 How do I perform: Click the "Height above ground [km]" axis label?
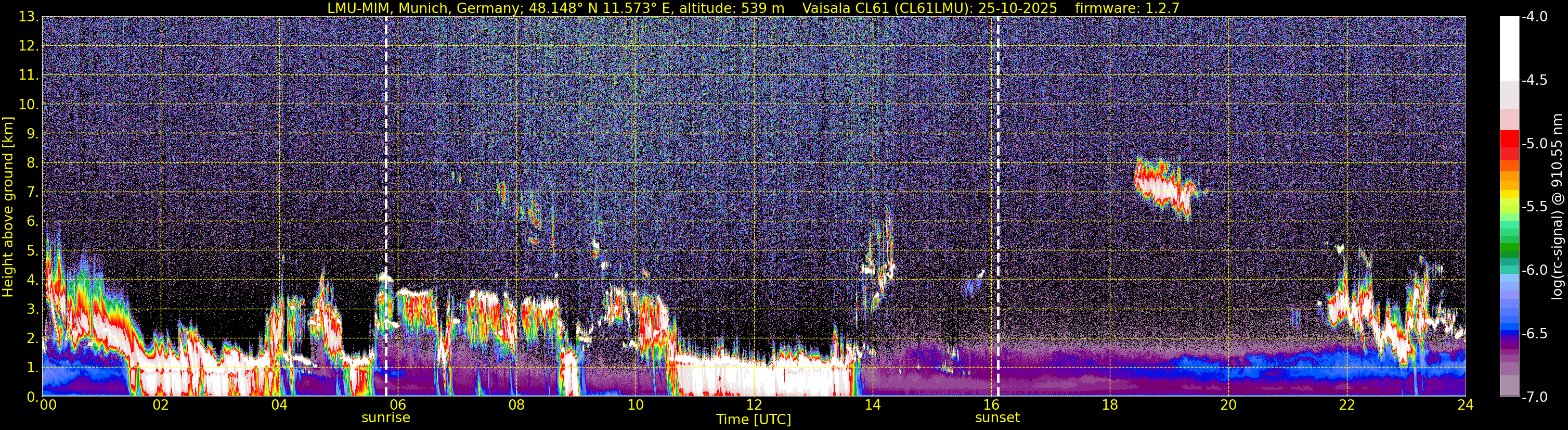coord(8,207)
